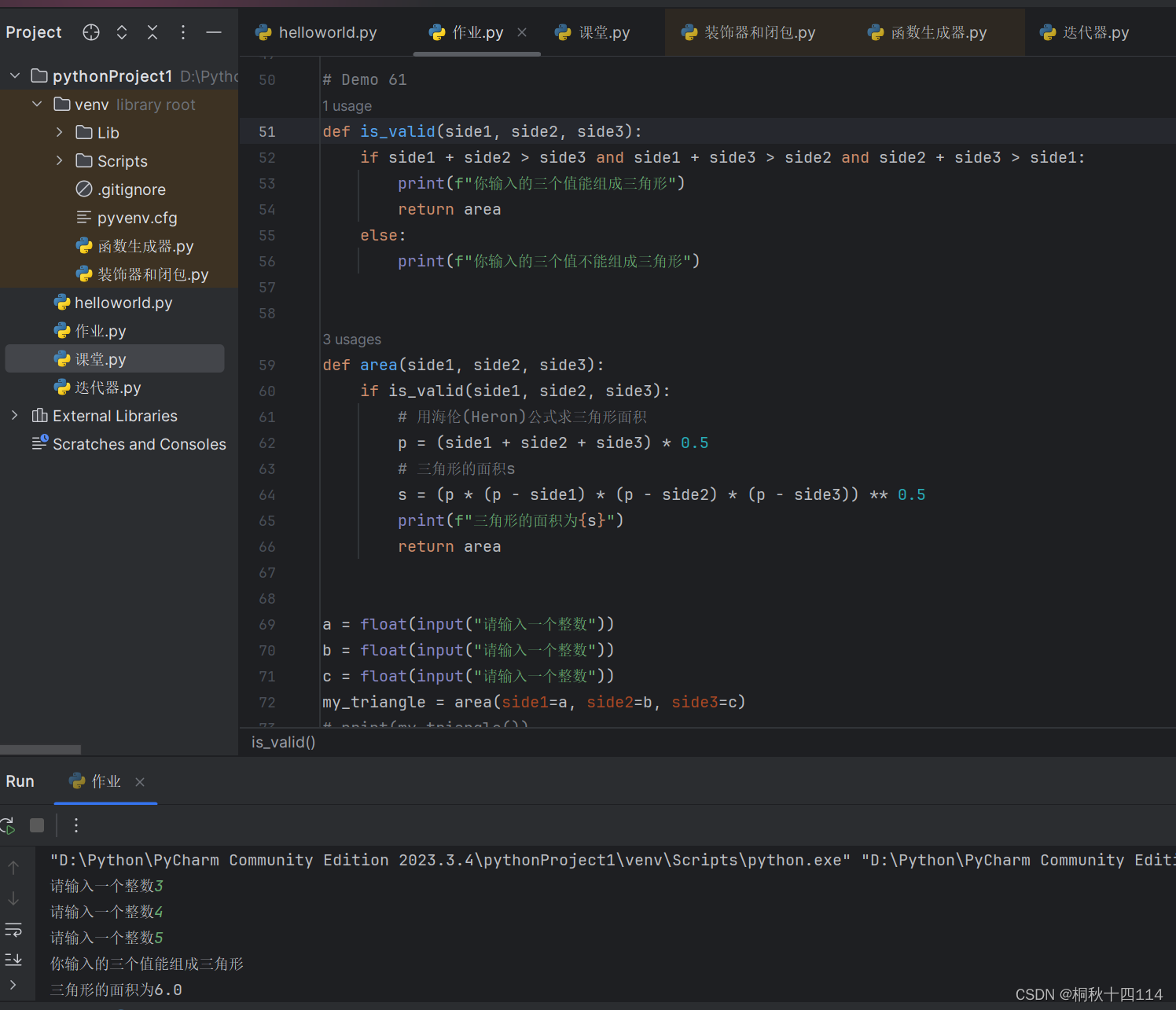Select opened file in Project view
The height and width of the screenshot is (1010, 1176).
tap(90, 32)
